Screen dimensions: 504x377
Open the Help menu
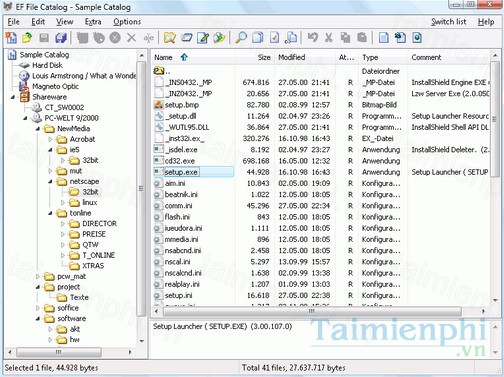coord(486,22)
